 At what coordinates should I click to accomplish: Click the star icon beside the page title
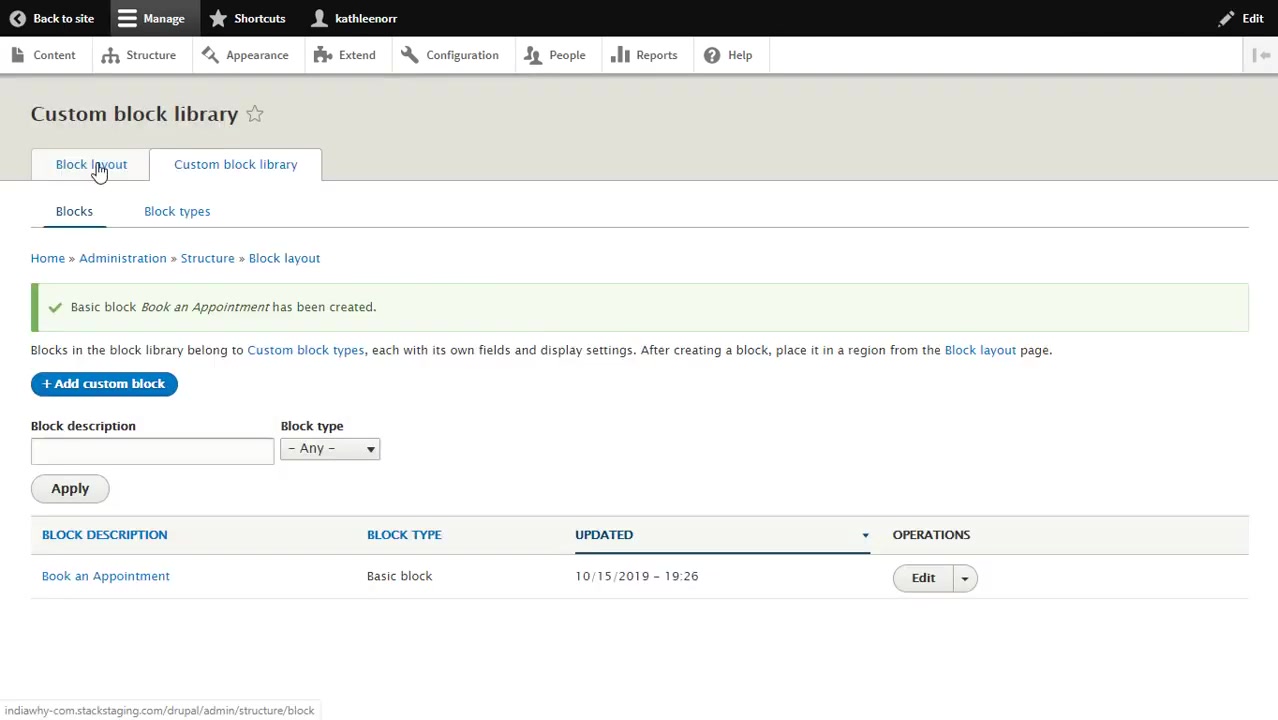coord(255,114)
